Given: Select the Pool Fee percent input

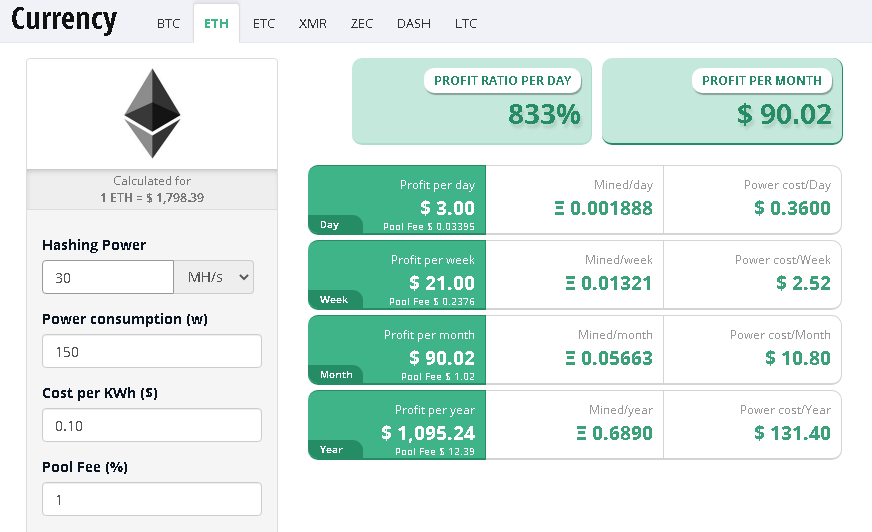Looking at the screenshot, I should (152, 499).
